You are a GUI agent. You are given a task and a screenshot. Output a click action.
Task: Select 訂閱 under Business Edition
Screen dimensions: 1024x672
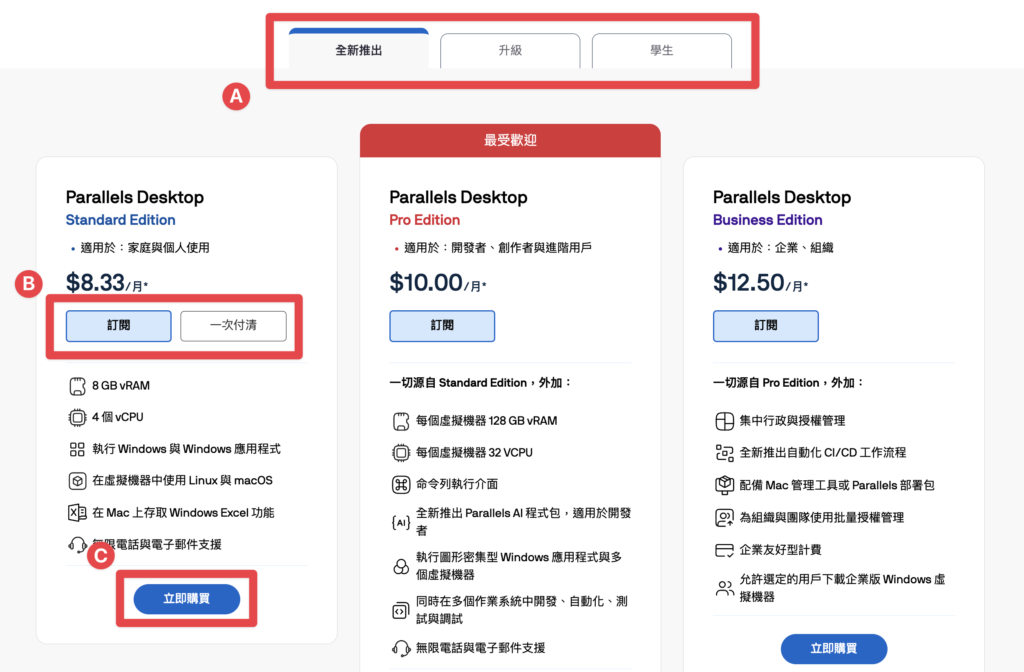click(765, 325)
